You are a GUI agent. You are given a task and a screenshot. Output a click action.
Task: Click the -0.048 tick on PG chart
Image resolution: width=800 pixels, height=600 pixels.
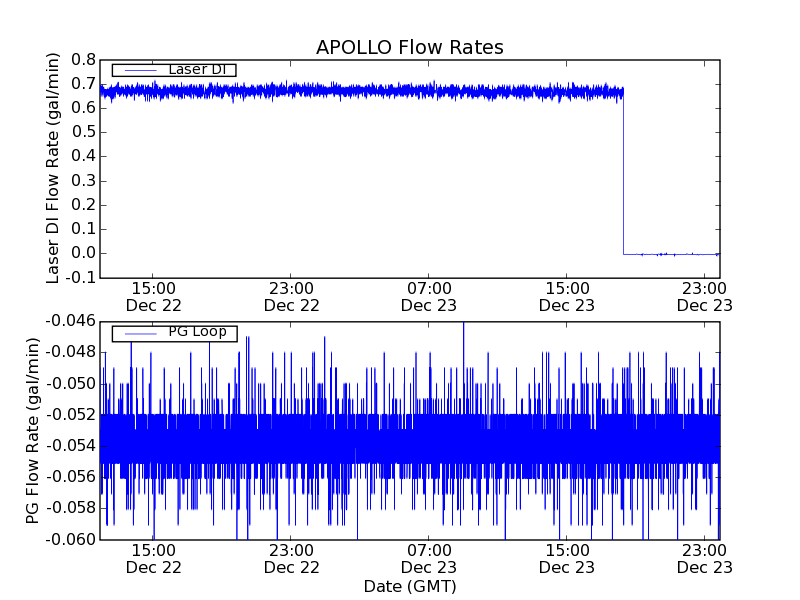pyautogui.click(x=71, y=352)
